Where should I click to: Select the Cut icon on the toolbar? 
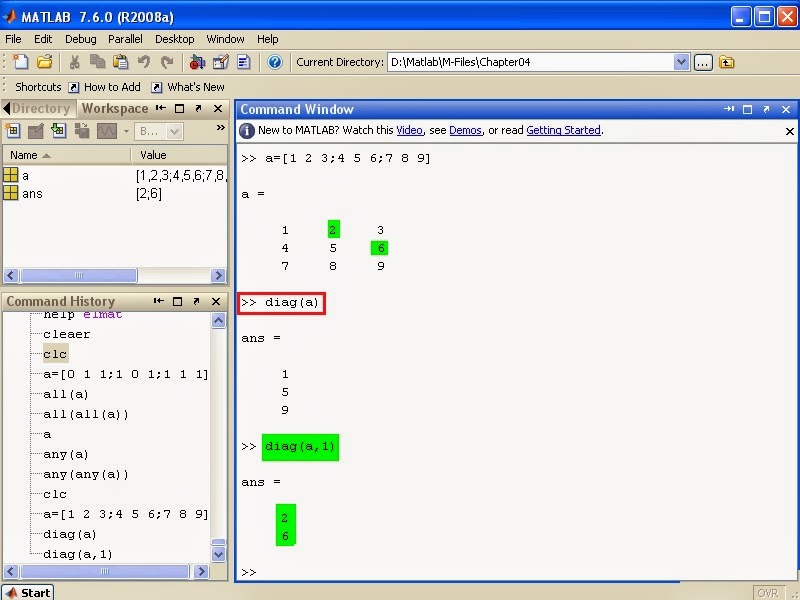[x=75, y=62]
